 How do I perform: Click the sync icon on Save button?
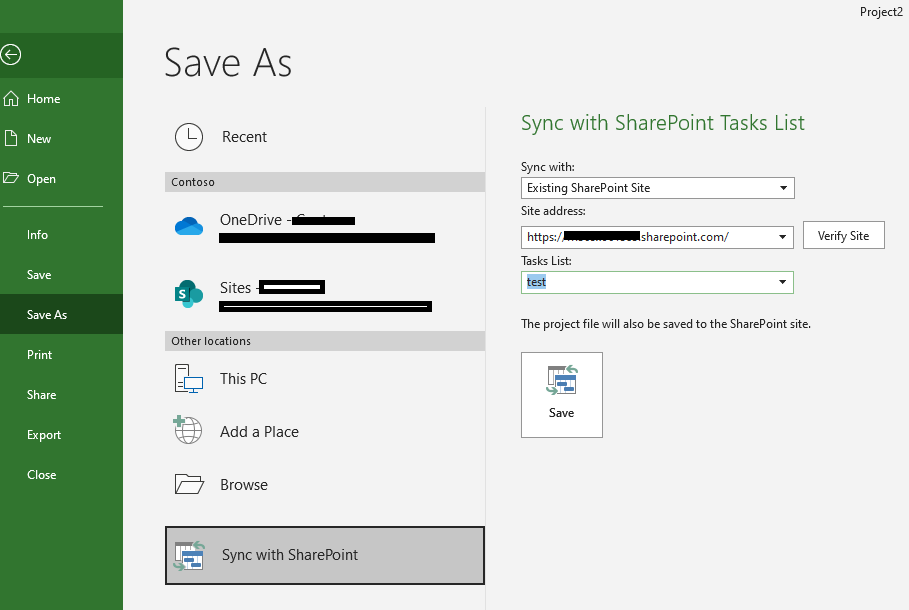pyautogui.click(x=562, y=380)
